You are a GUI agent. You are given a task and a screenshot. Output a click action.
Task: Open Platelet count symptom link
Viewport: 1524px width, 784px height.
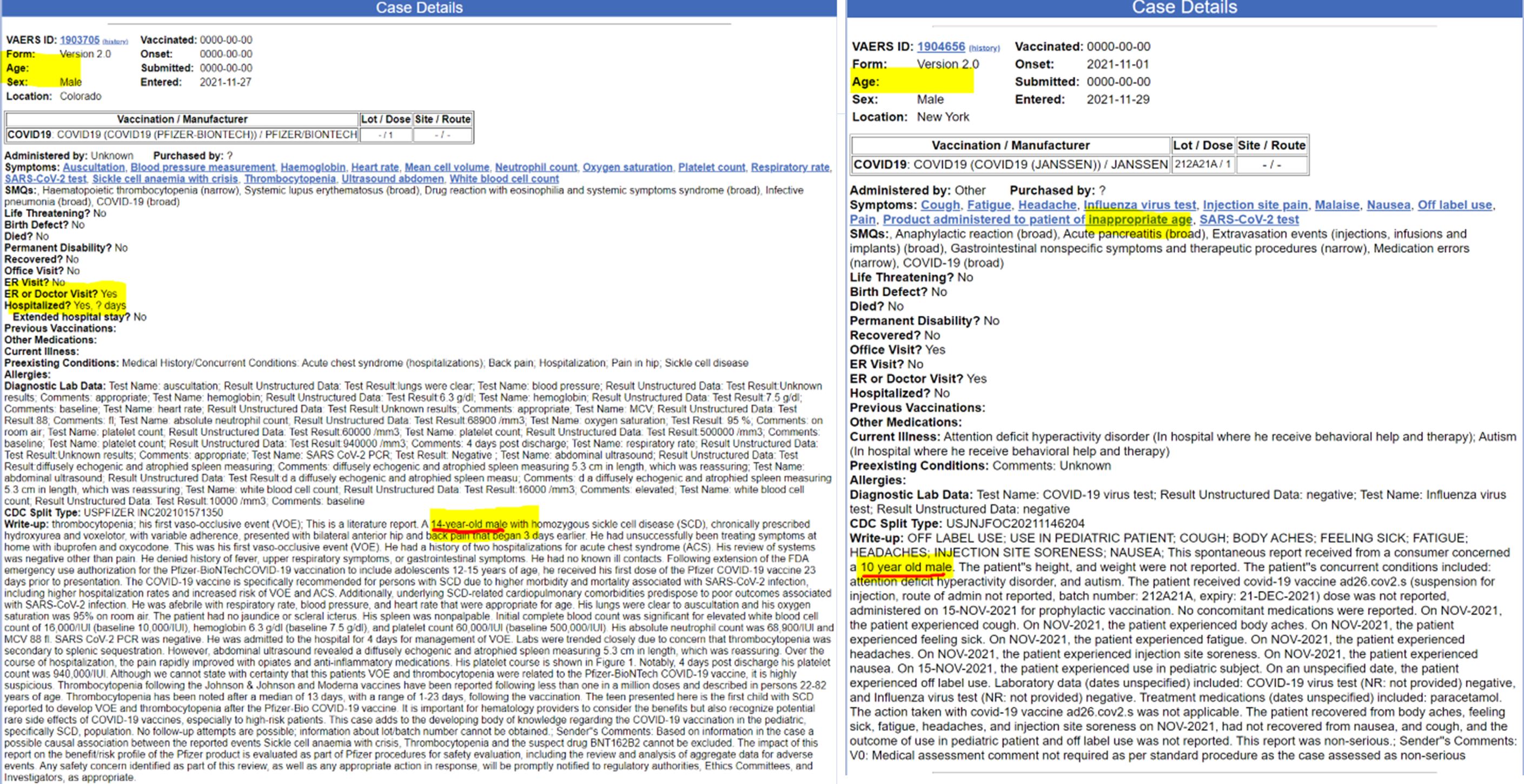711,168
